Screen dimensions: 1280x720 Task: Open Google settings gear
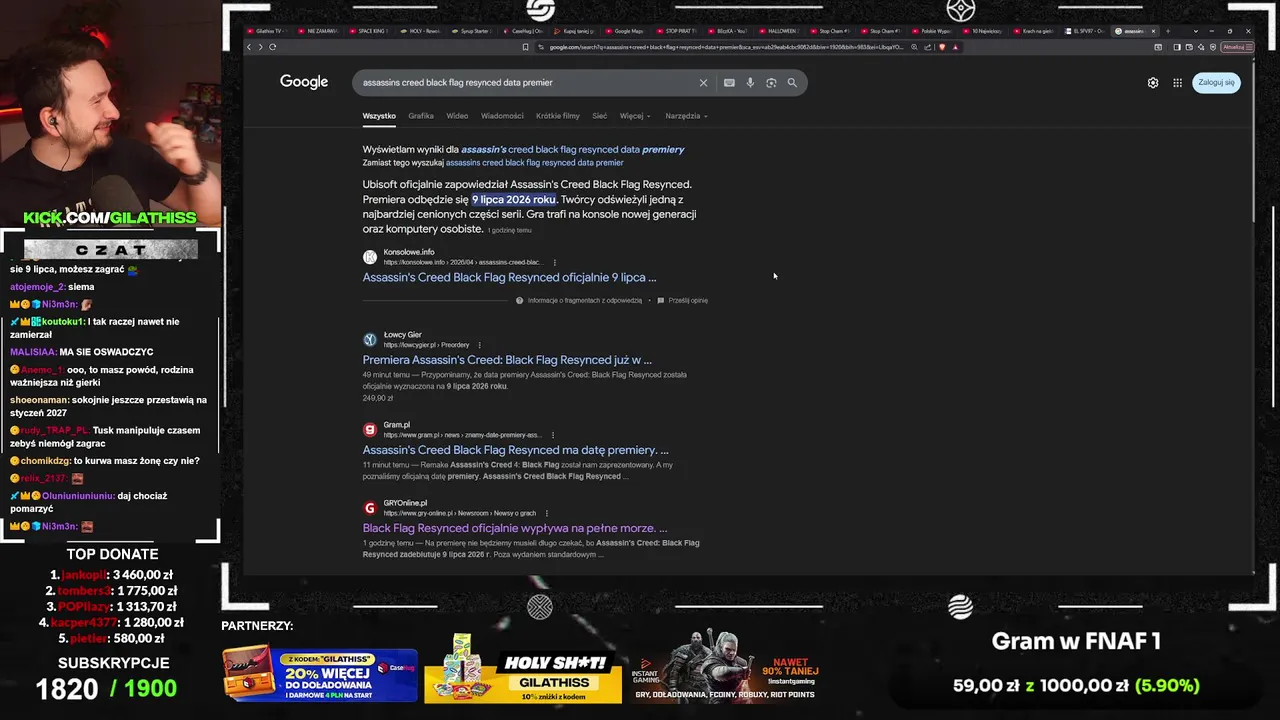tap(1153, 83)
